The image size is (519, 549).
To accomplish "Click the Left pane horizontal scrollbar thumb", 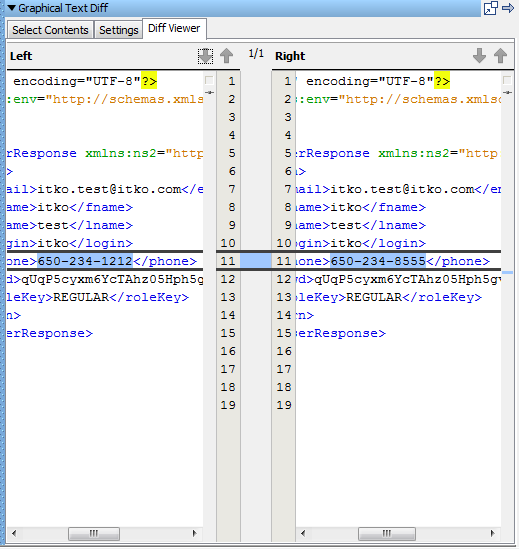I will [x=94, y=534].
